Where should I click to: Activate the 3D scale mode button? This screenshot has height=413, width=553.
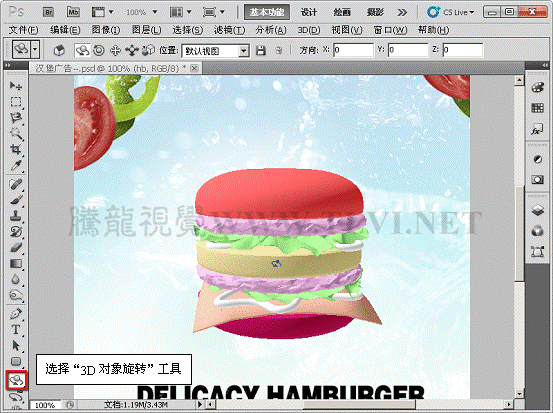[148, 50]
